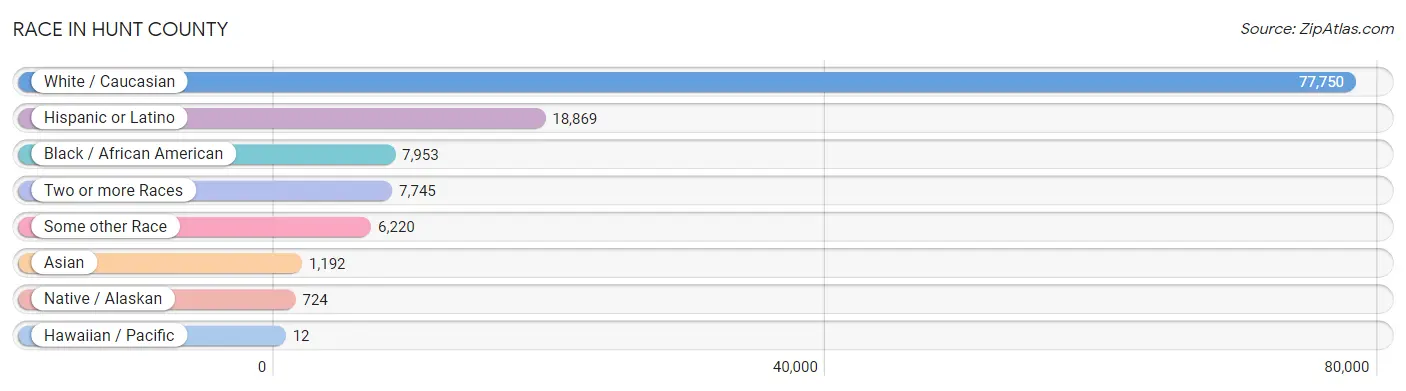Screen dimensions: 1406x391
Task: Select the Hispanic or Latino purple bar
Action: pyautogui.click(x=282, y=118)
